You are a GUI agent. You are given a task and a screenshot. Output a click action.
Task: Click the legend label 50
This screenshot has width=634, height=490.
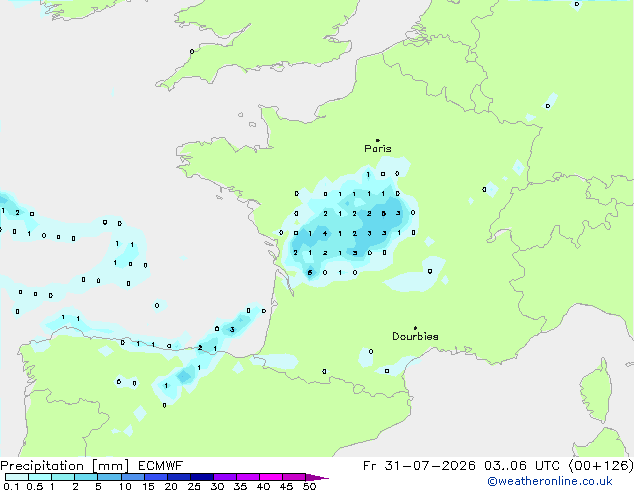coord(309,486)
